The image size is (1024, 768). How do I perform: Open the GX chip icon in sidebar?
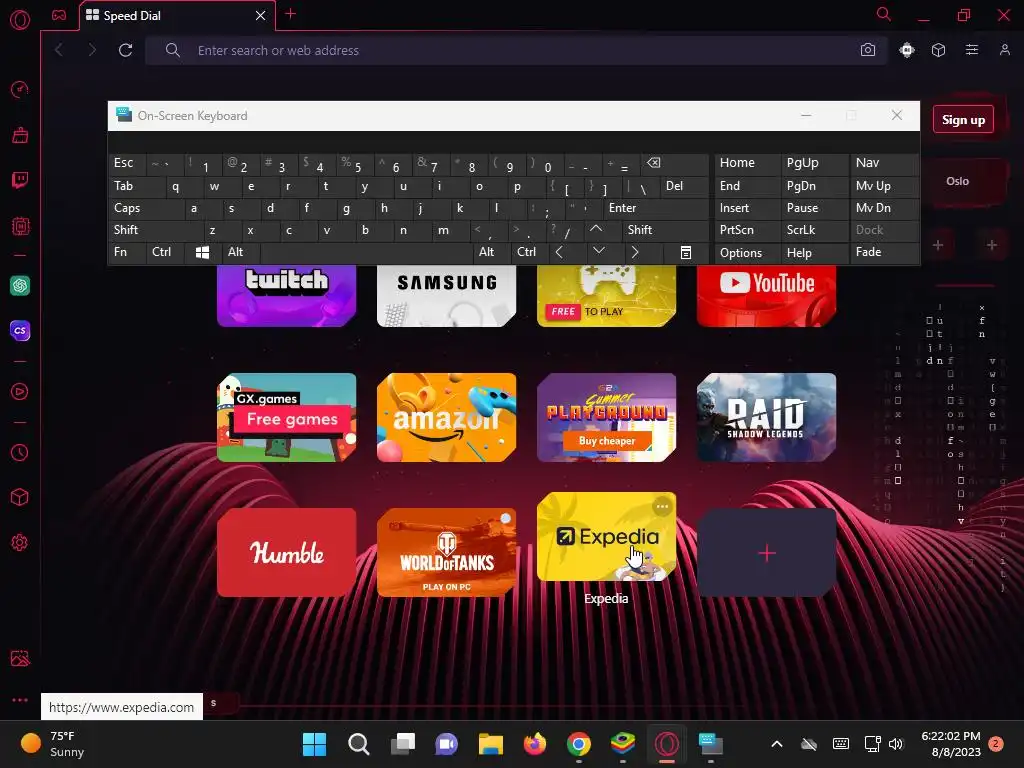[20, 226]
